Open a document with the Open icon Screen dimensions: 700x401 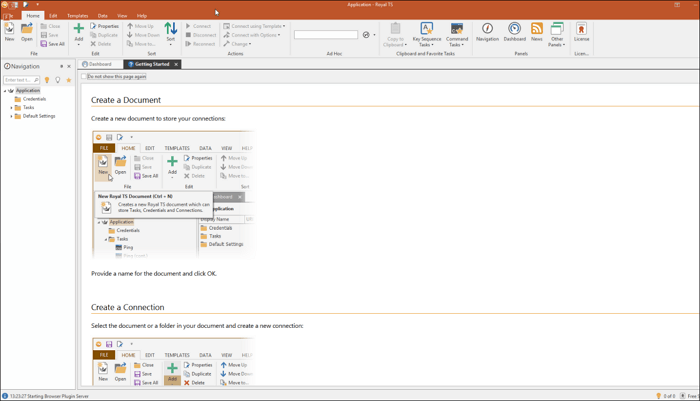pos(26,32)
